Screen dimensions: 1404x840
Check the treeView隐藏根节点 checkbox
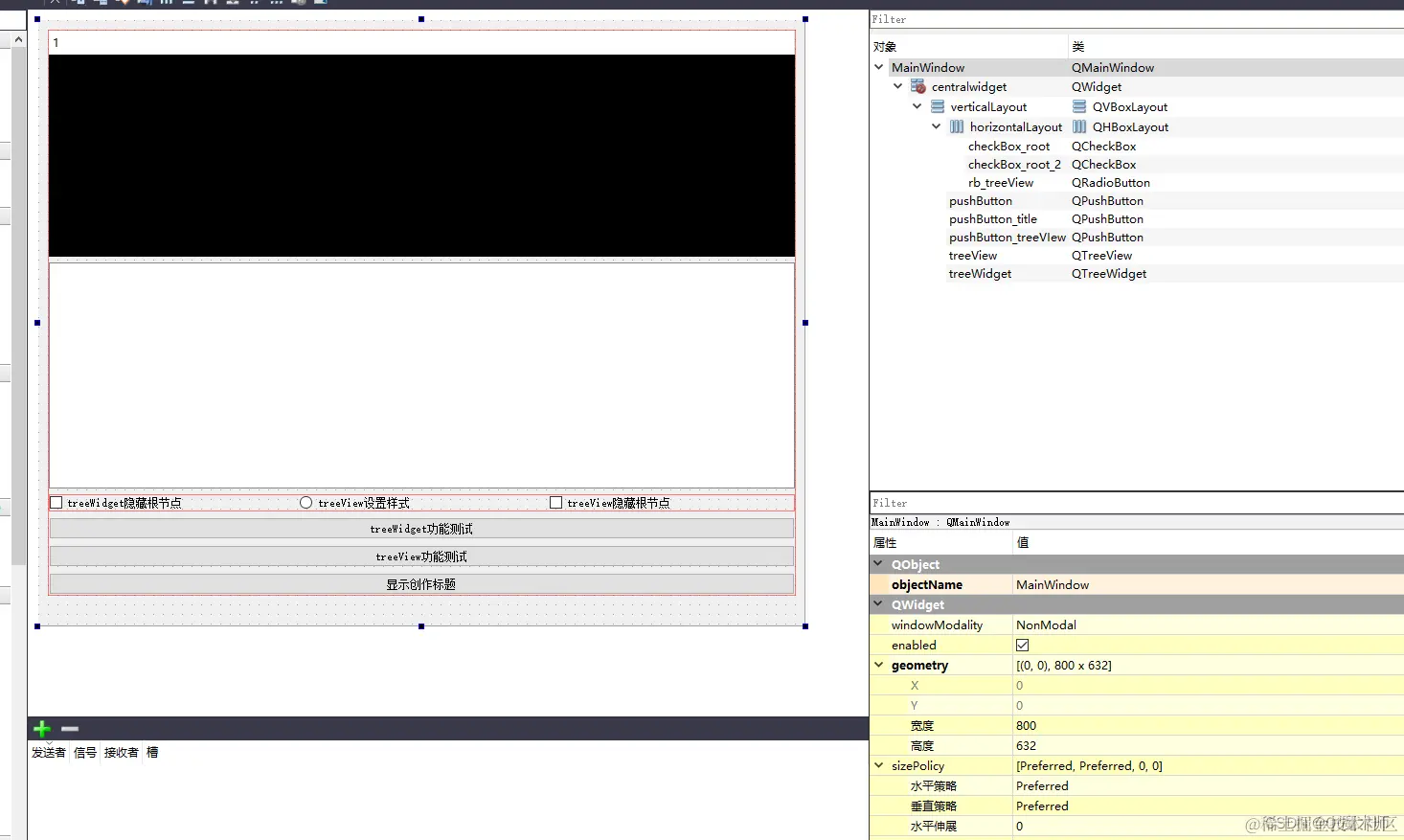tap(555, 502)
